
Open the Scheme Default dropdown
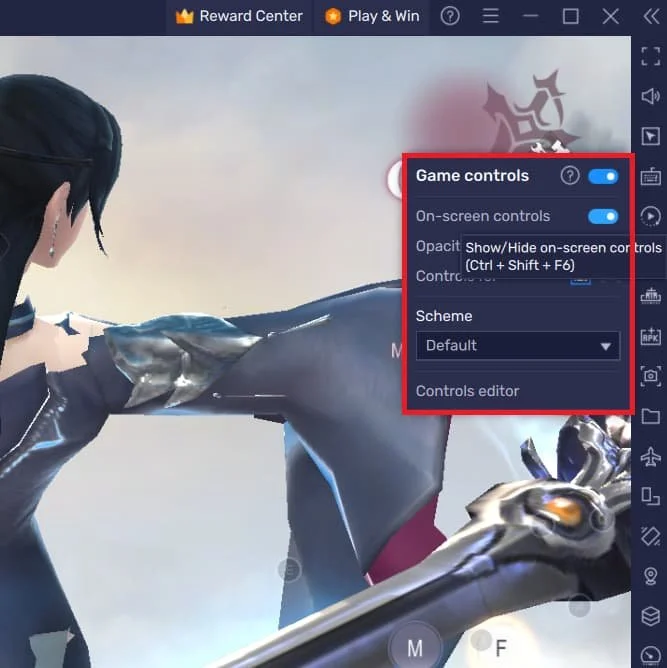[518, 346]
